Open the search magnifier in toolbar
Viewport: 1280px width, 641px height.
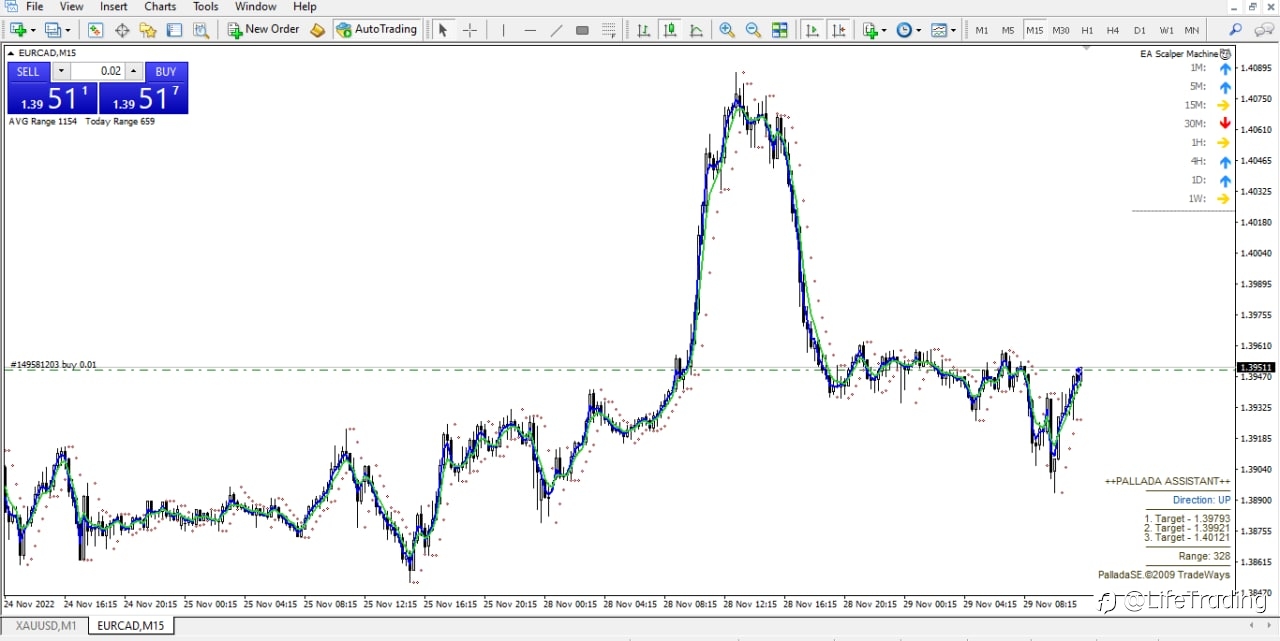[1236, 30]
